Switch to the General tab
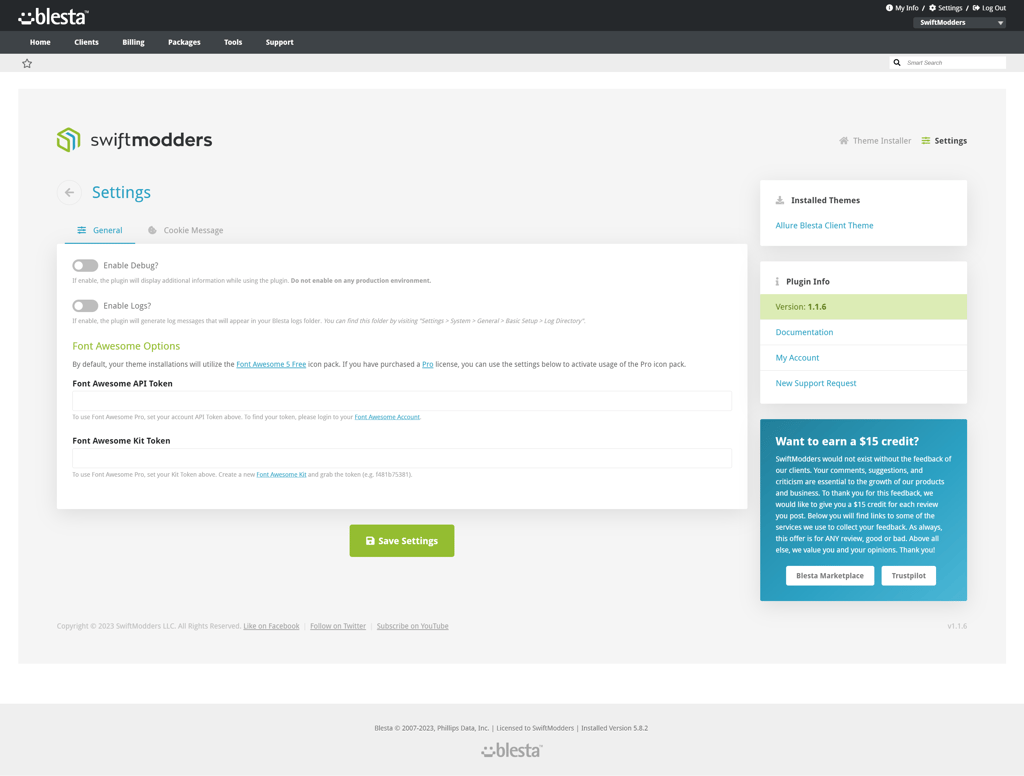Viewport: 1024px width, 776px height. click(100, 230)
